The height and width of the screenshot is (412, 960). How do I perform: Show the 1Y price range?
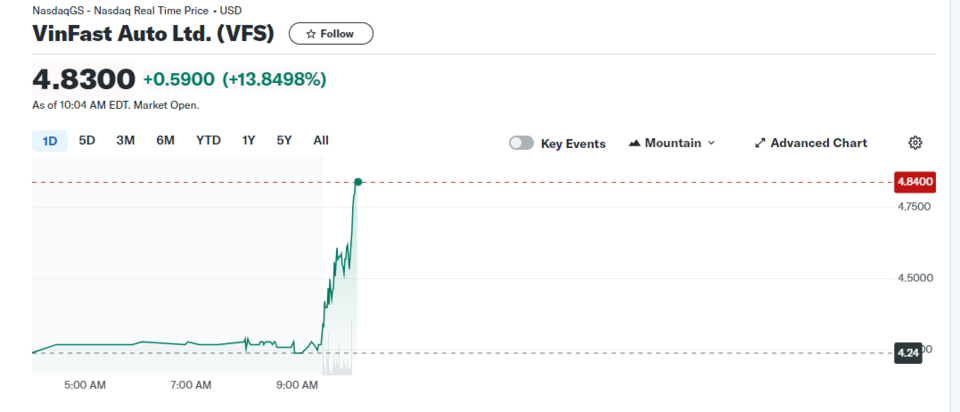coord(249,141)
